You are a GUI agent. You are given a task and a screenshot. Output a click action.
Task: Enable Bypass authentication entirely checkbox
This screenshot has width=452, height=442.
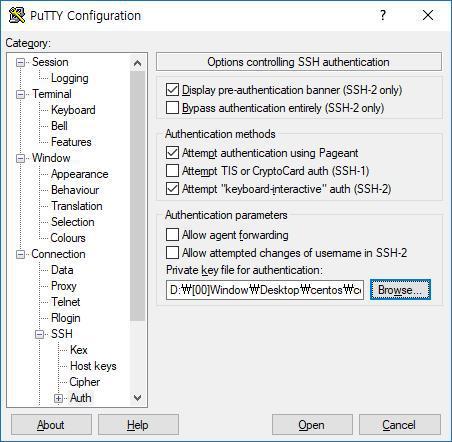172,108
